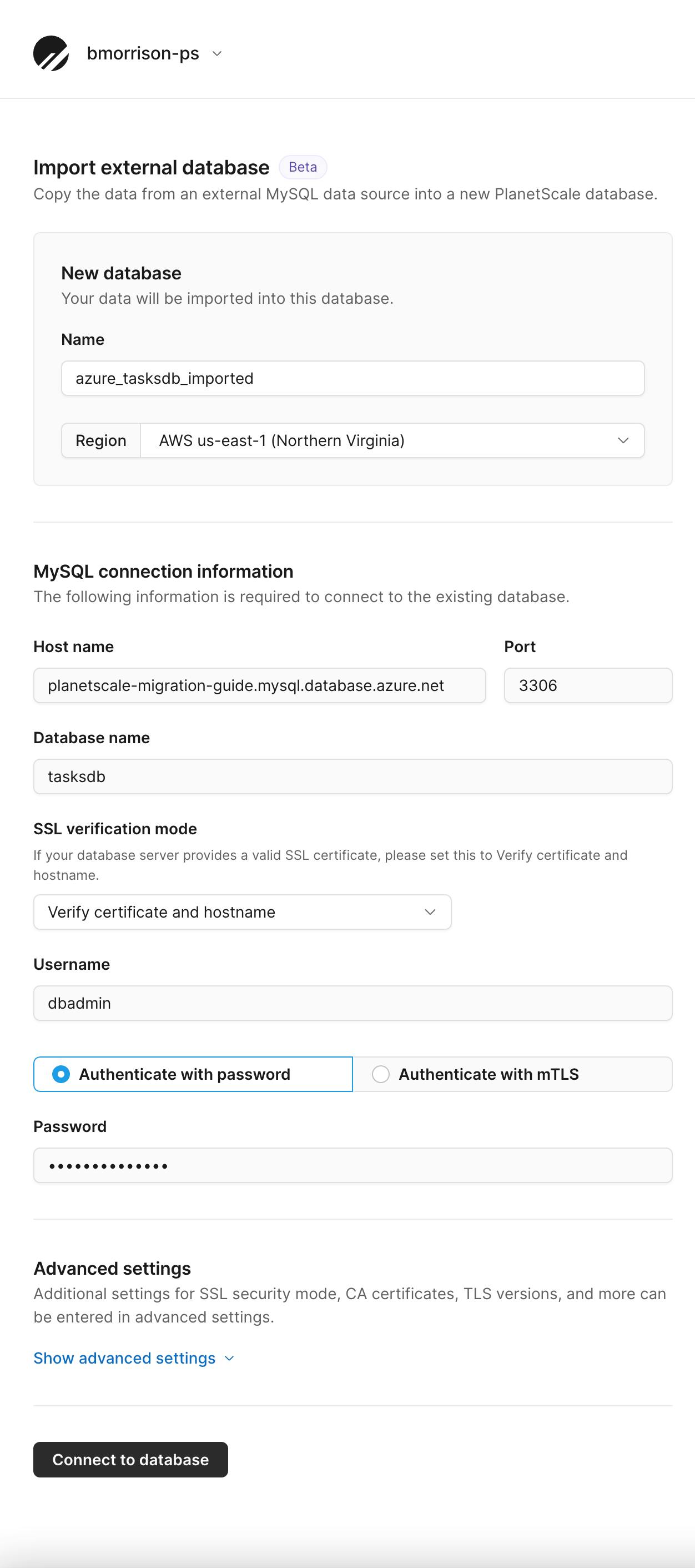Screen dimensions: 695x1568
Task: Open the bmorrison-ps organization switcher chevron
Action: point(217,53)
